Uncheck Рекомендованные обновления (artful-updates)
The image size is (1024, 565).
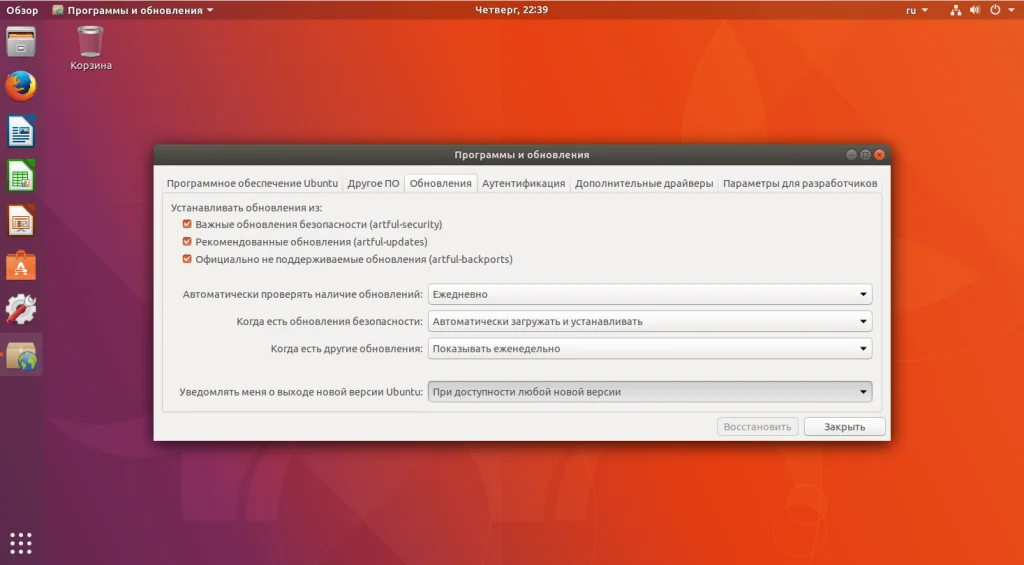click(x=187, y=242)
